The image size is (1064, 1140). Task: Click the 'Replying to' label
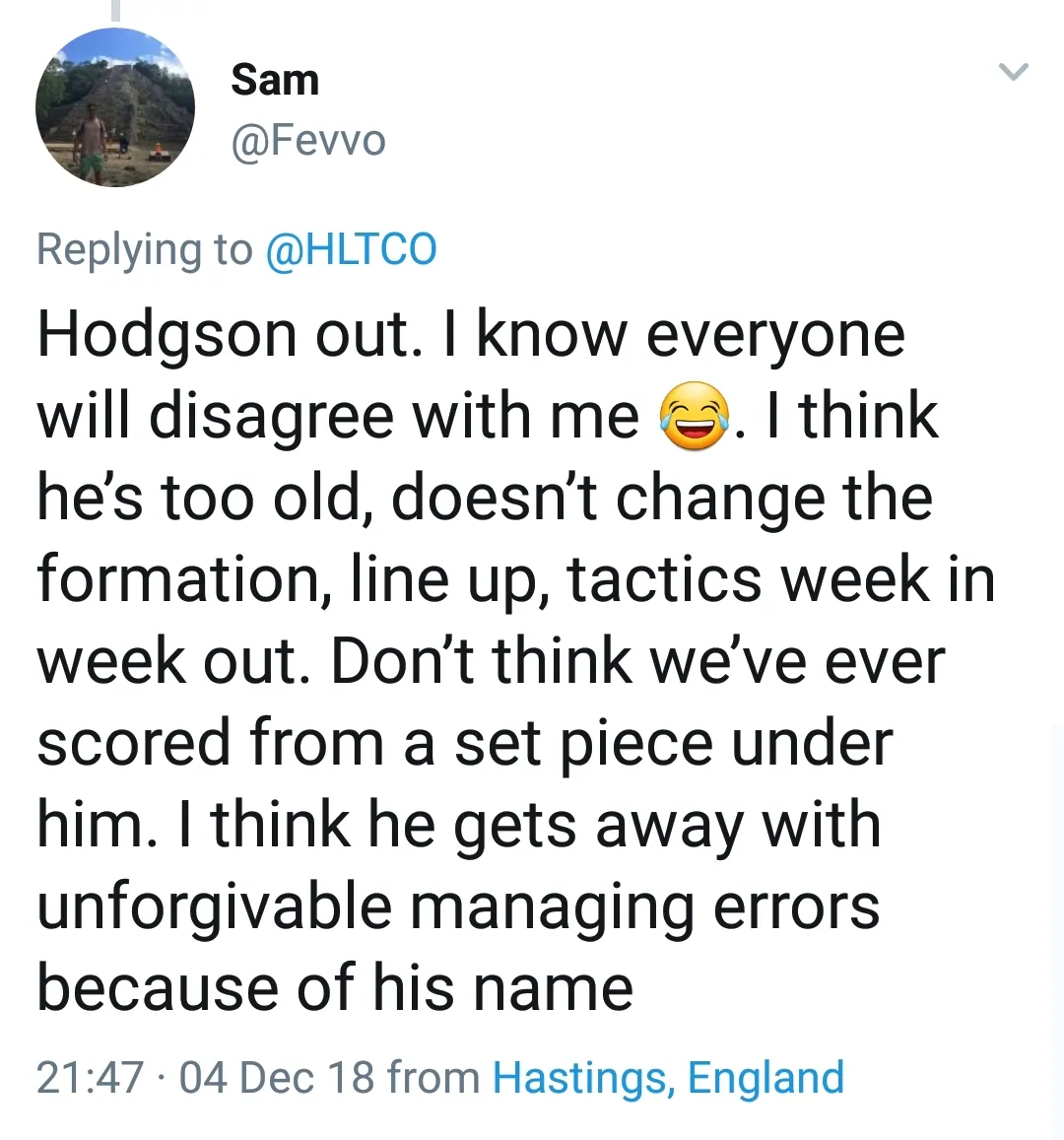(x=144, y=248)
